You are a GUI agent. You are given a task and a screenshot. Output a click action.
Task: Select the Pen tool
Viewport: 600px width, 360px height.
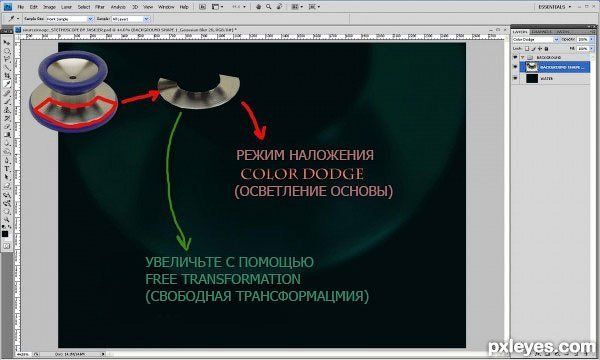pyautogui.click(x=7, y=161)
